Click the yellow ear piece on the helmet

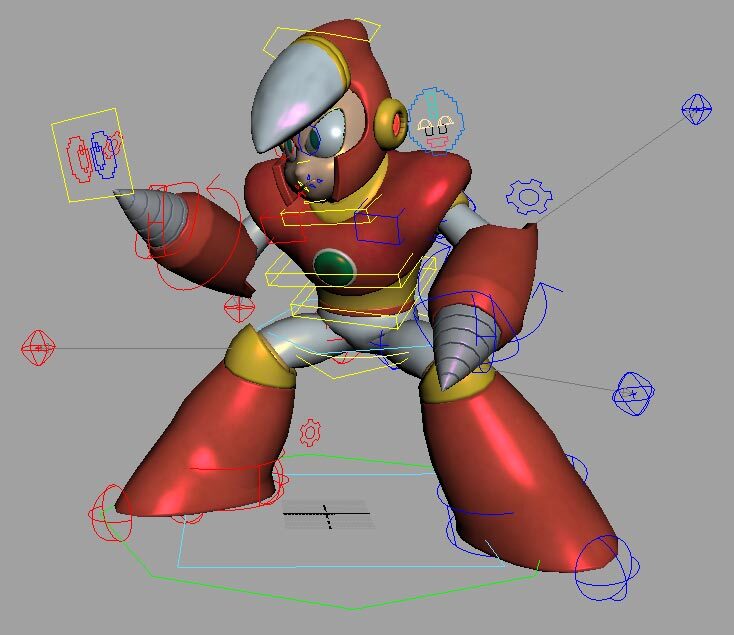point(392,124)
